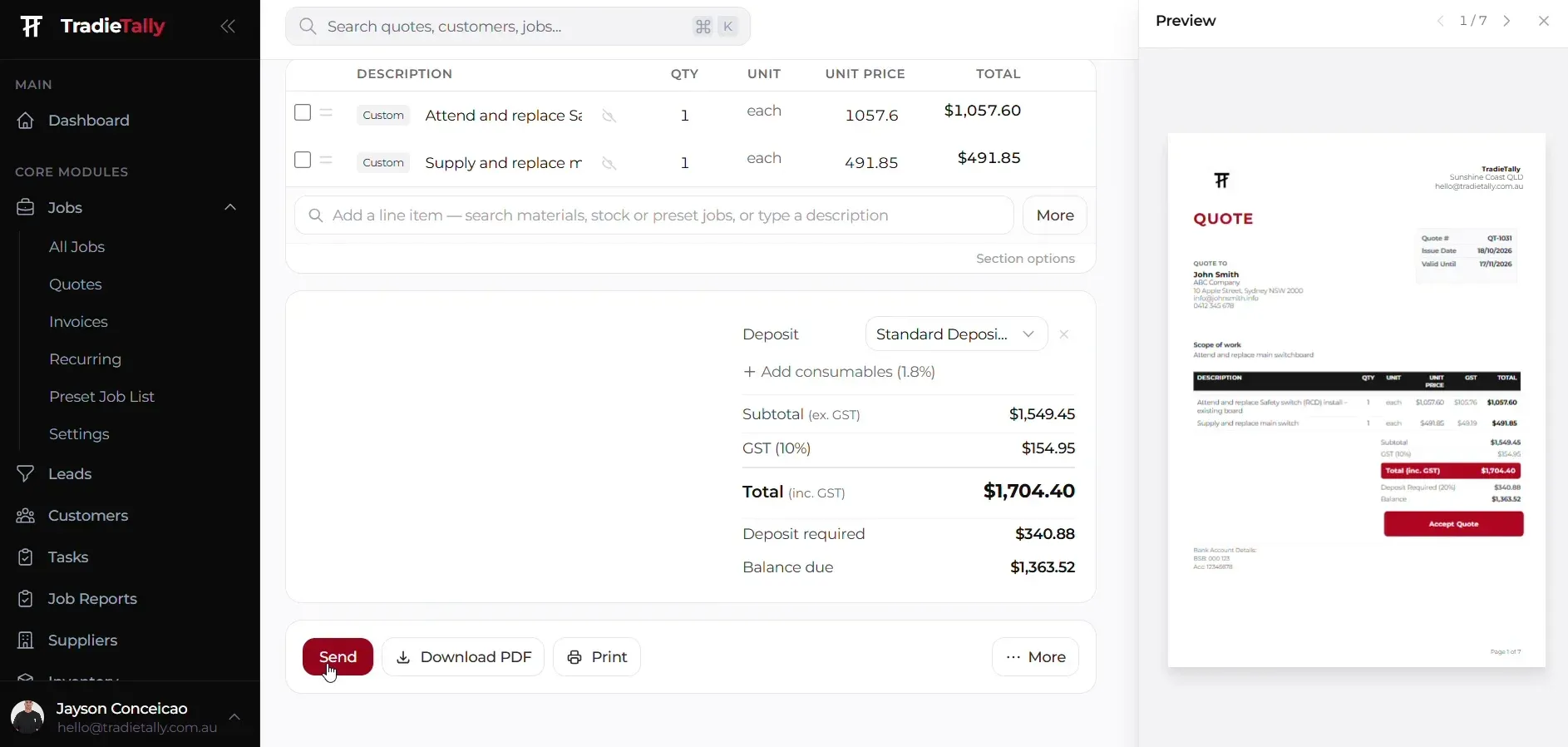Go to next preview page arrow

click(x=1507, y=22)
